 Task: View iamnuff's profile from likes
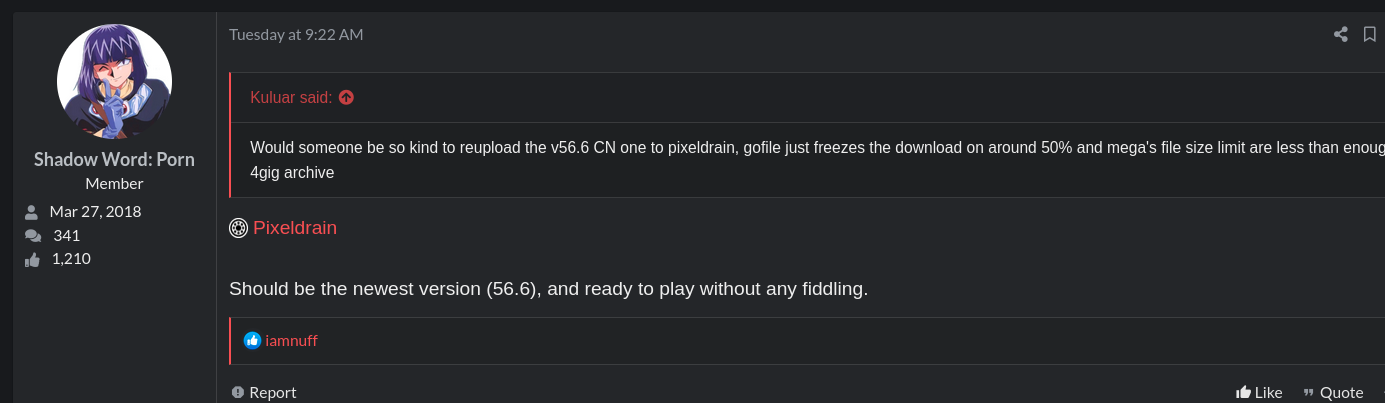pos(291,341)
